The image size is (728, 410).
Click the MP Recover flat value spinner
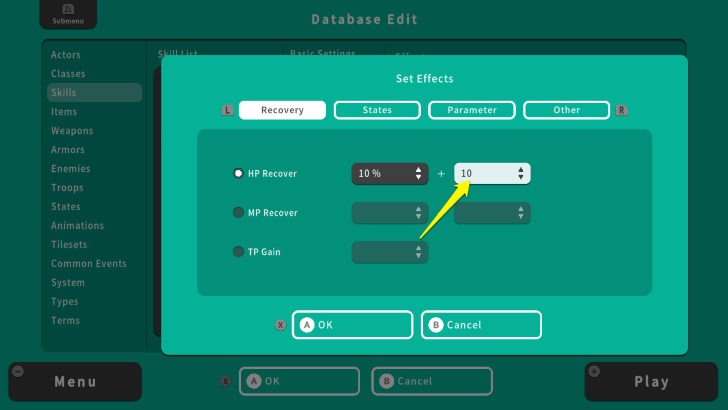point(492,213)
